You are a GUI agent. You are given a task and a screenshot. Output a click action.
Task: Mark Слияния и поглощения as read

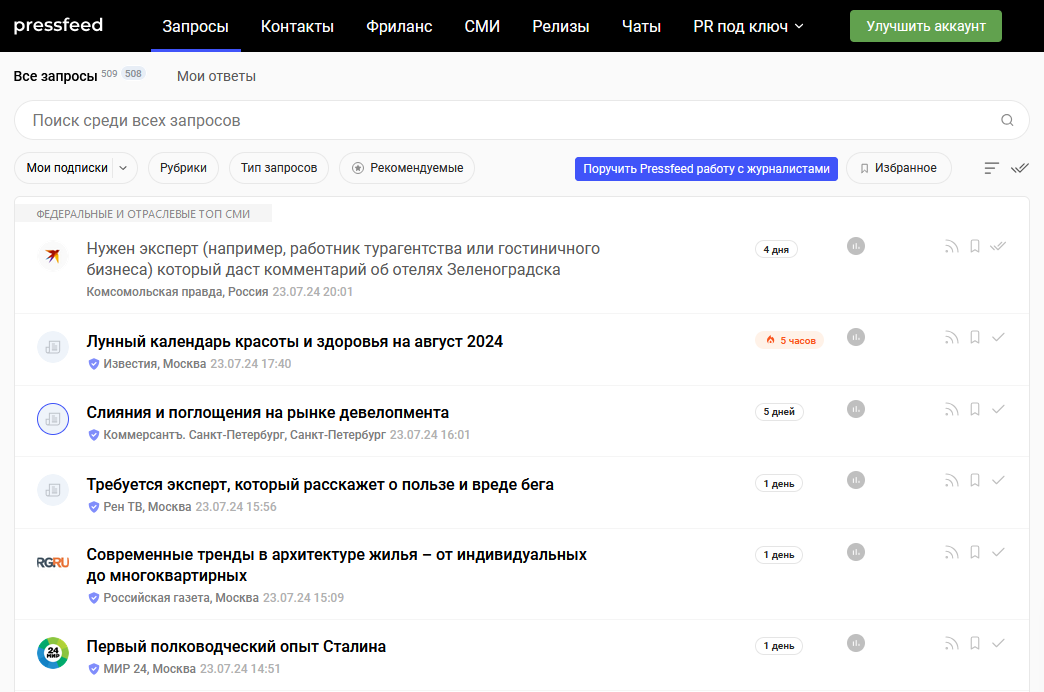click(x=998, y=409)
